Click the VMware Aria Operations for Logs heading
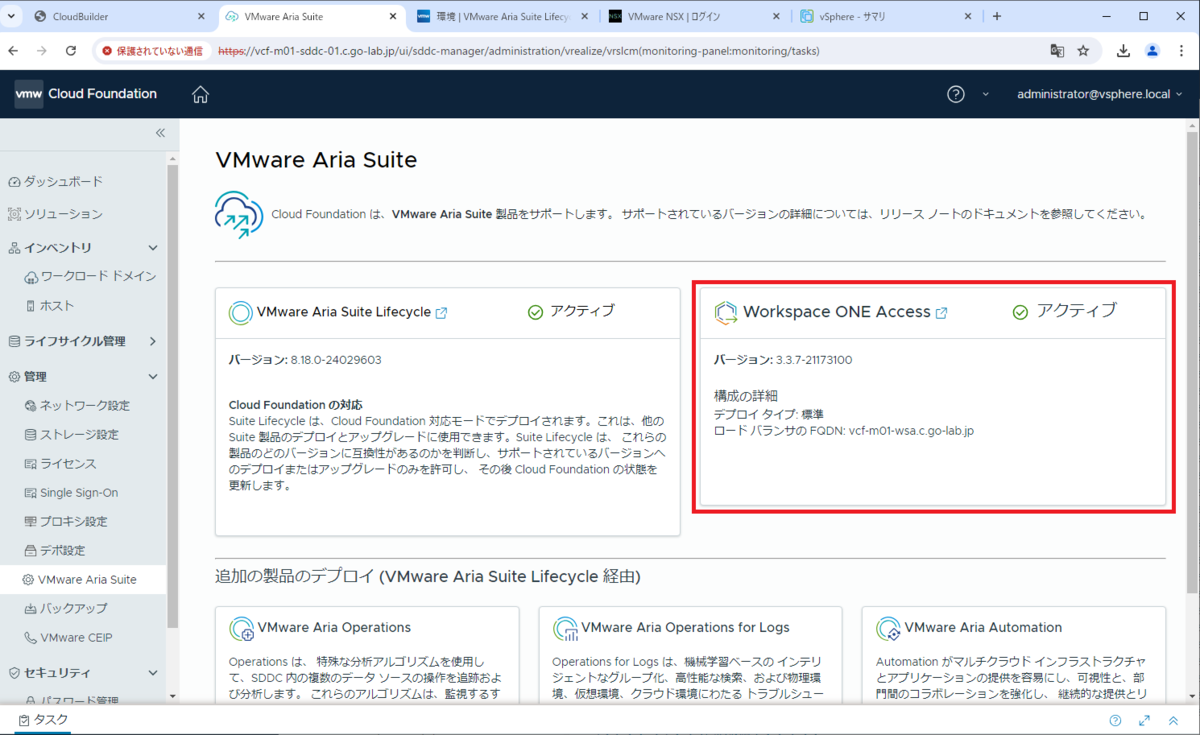 685,627
